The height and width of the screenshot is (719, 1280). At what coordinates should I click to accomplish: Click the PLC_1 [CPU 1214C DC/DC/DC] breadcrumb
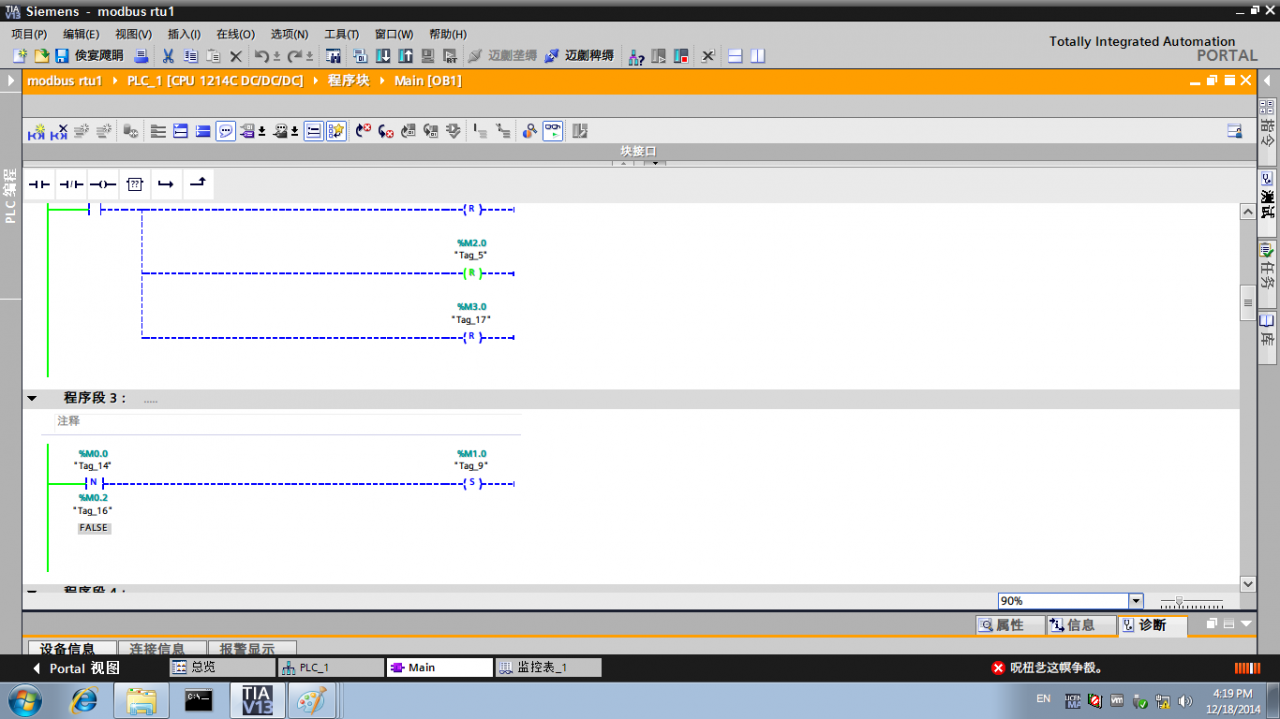click(215, 80)
